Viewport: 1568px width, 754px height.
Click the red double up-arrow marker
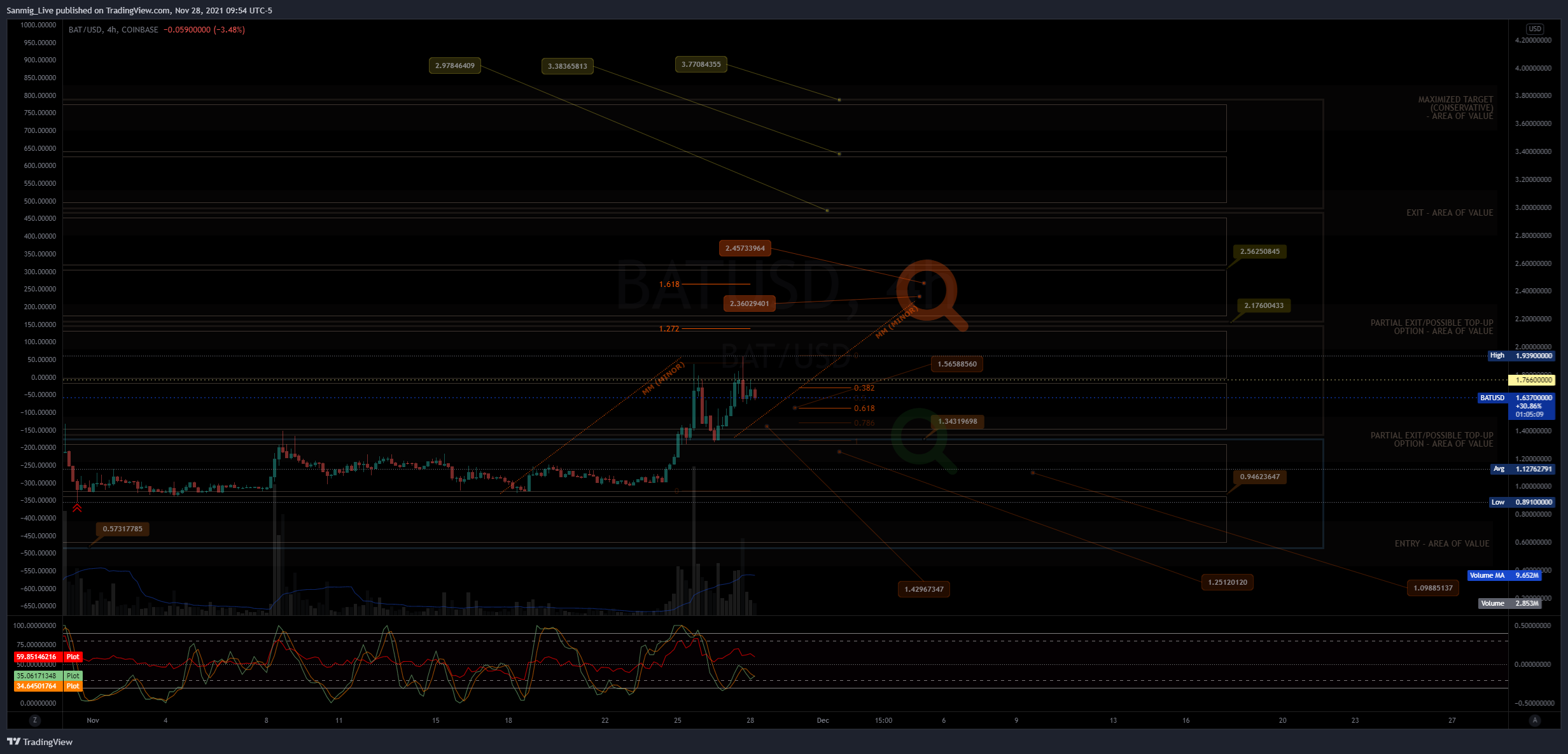[77, 508]
